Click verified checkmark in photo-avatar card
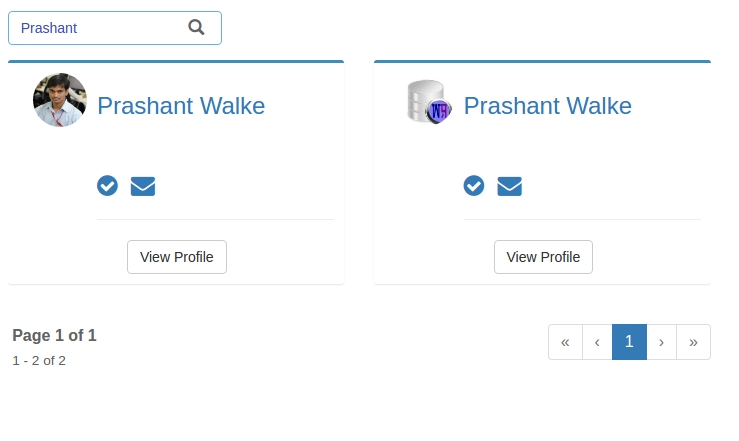739x441 pixels. click(x=107, y=185)
